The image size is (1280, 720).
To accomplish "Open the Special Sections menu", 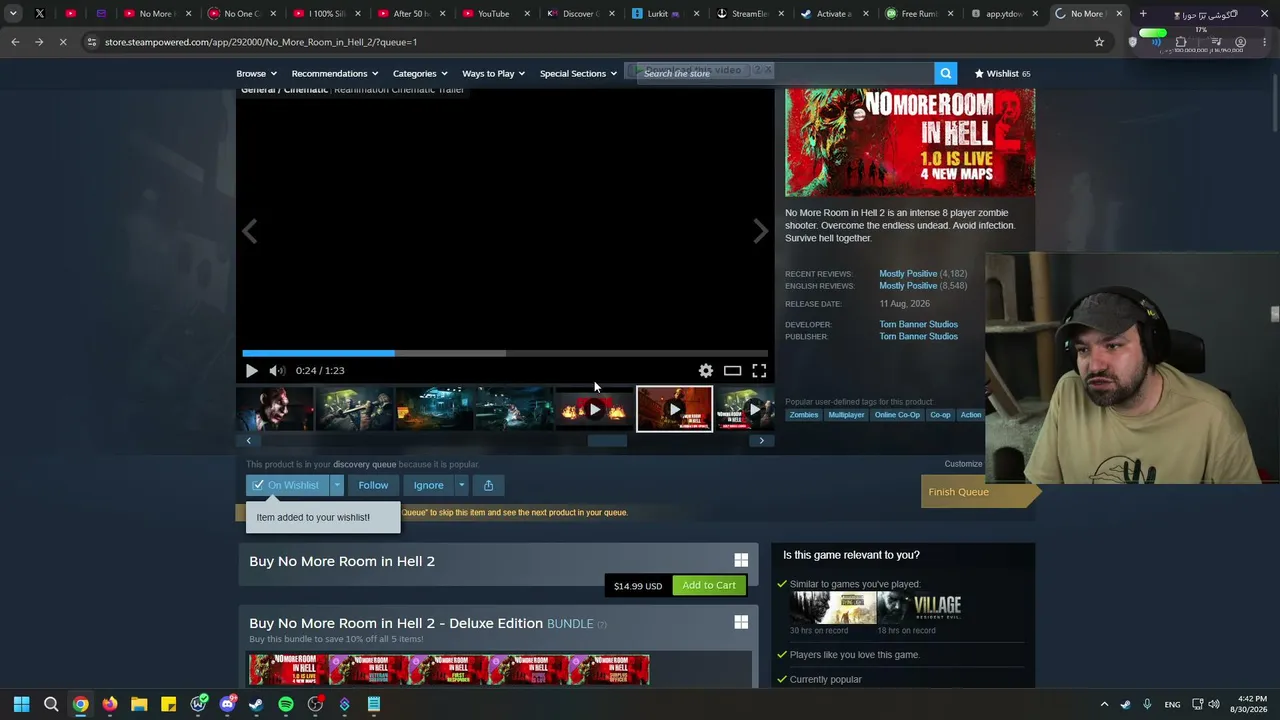I will (578, 73).
